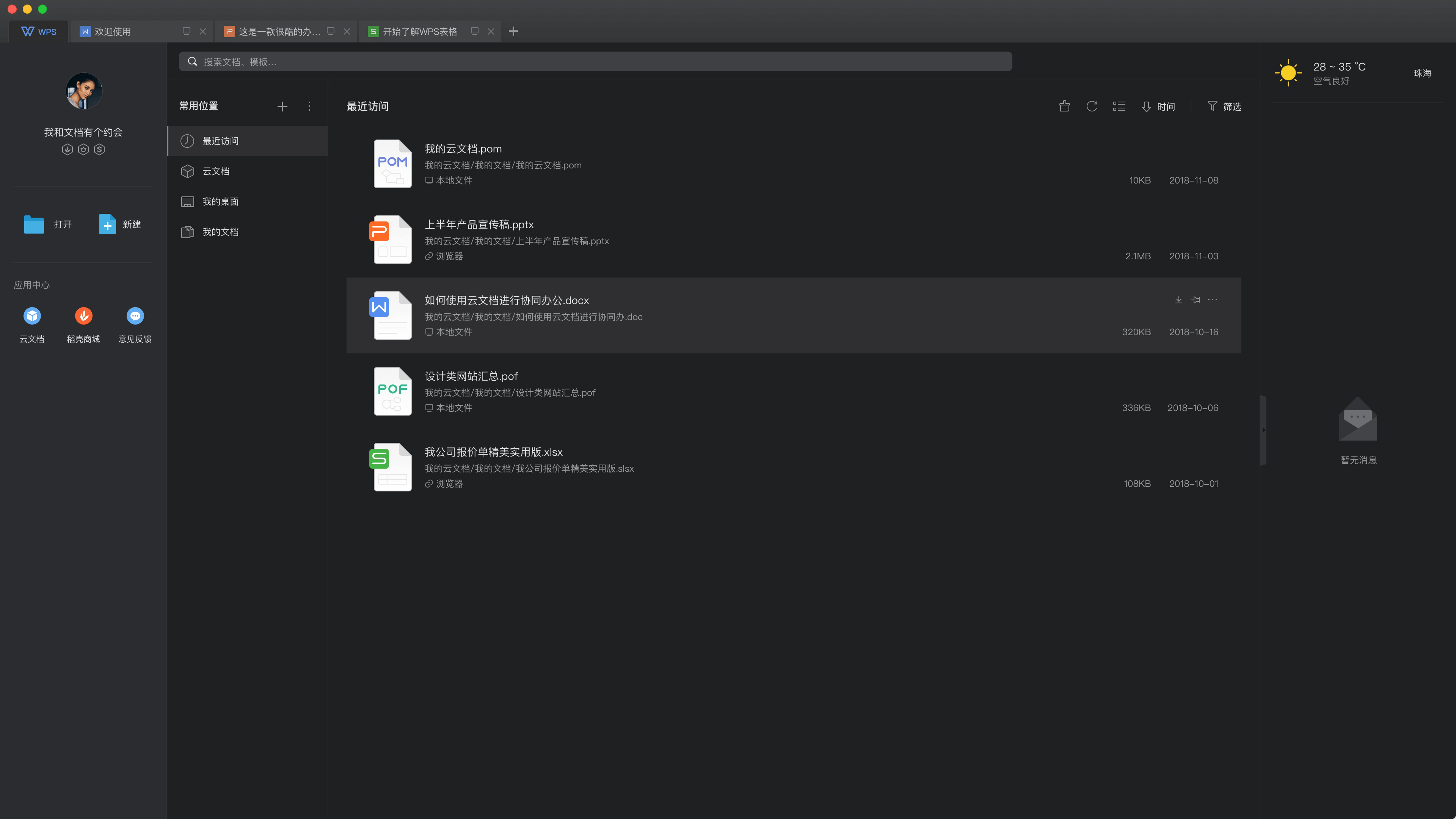Open 意见反馈 to send feedback
Screen dimensions: 1456x819
(x=135, y=324)
